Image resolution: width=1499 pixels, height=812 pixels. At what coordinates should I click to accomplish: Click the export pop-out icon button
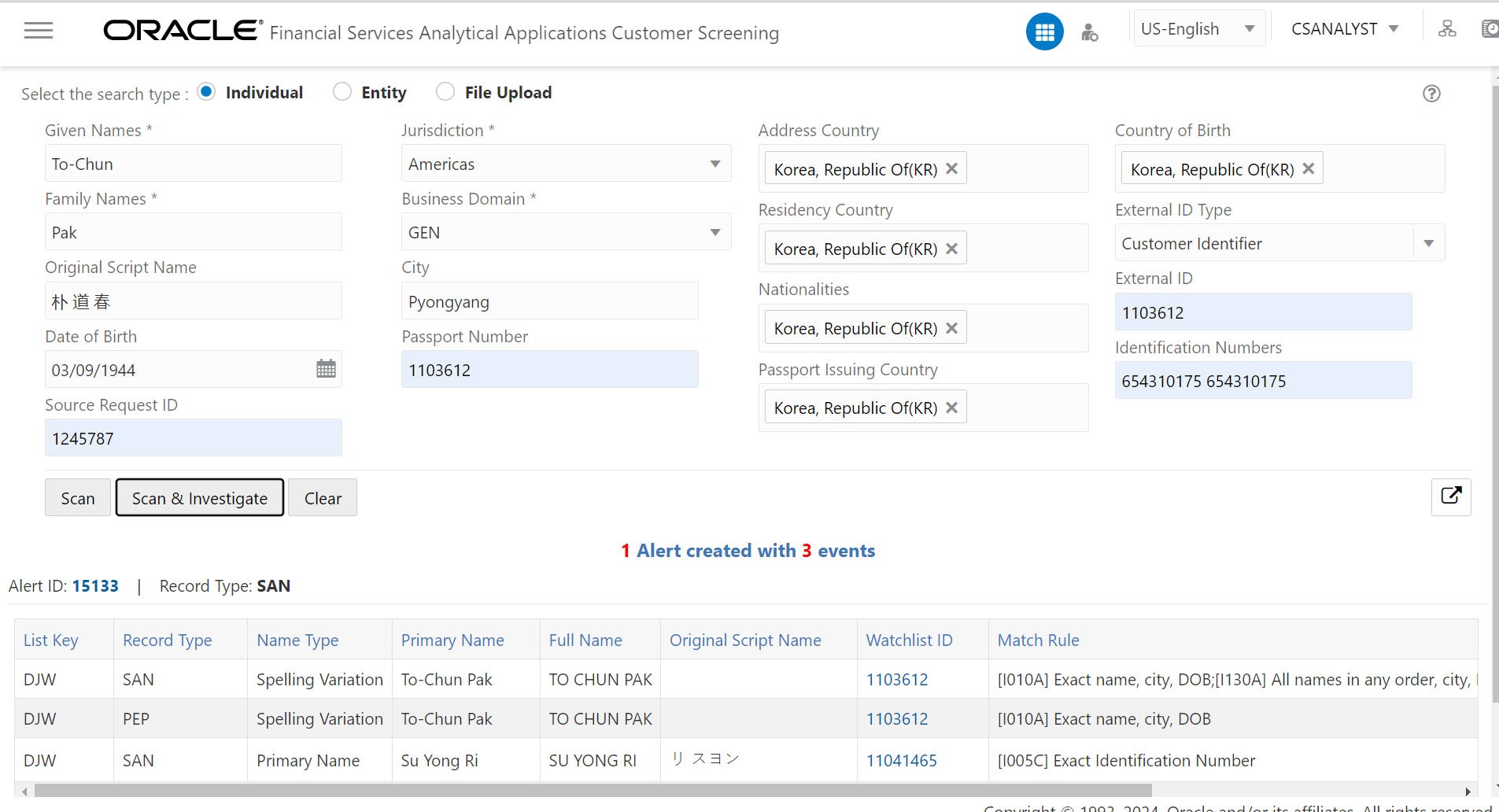(1451, 496)
